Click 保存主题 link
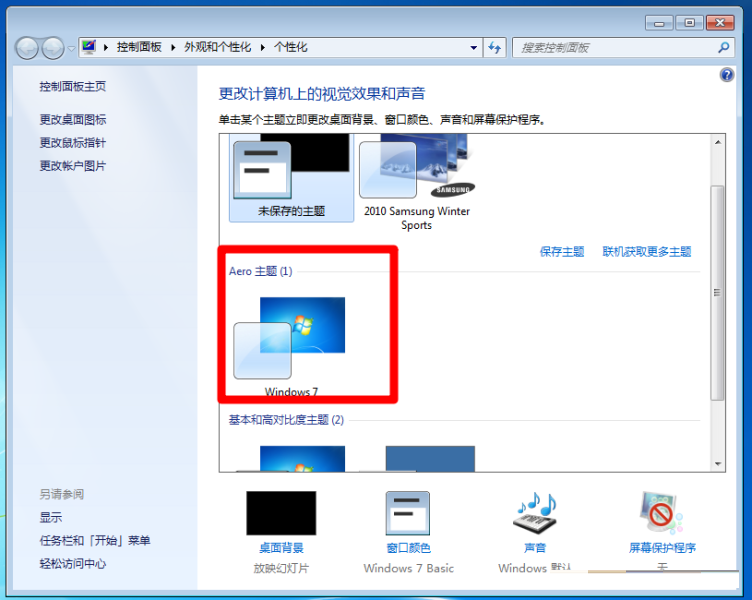The height and width of the screenshot is (600, 752). (x=562, y=252)
